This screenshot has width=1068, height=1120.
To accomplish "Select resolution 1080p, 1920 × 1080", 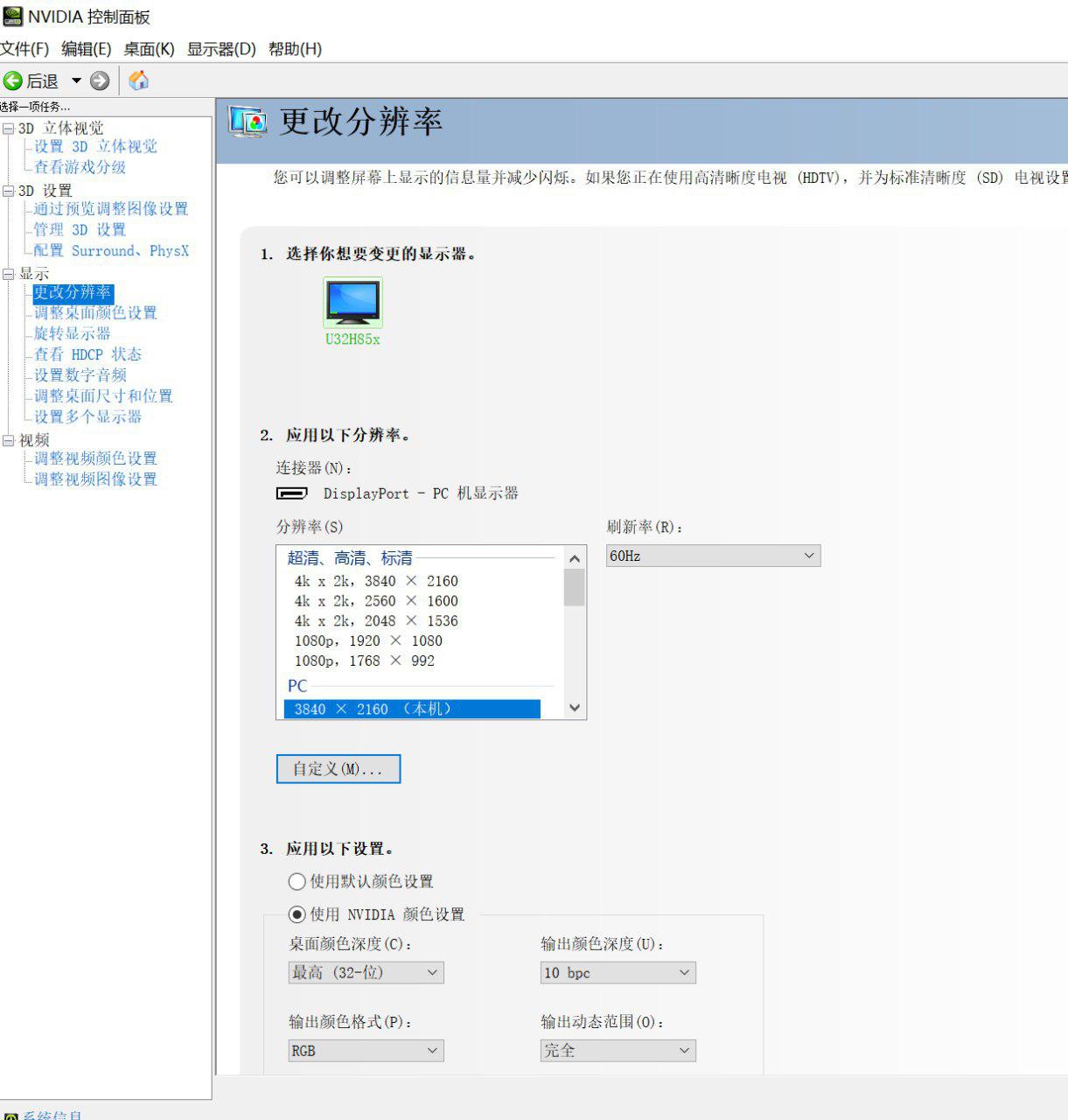I will coord(368,641).
